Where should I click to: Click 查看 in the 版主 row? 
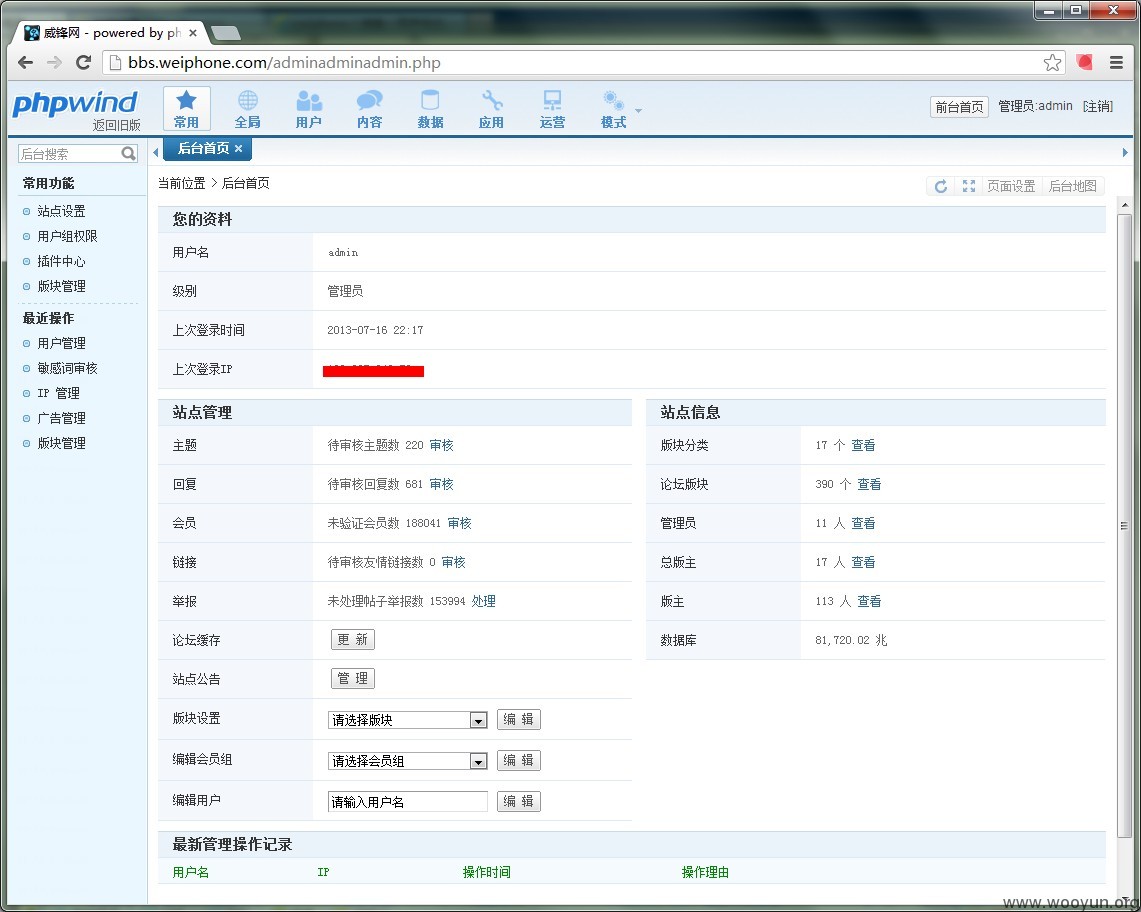click(869, 601)
